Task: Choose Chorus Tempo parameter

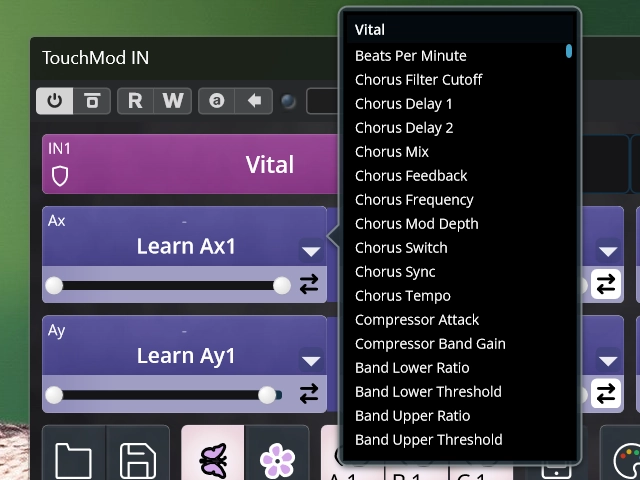Action: pos(460,296)
